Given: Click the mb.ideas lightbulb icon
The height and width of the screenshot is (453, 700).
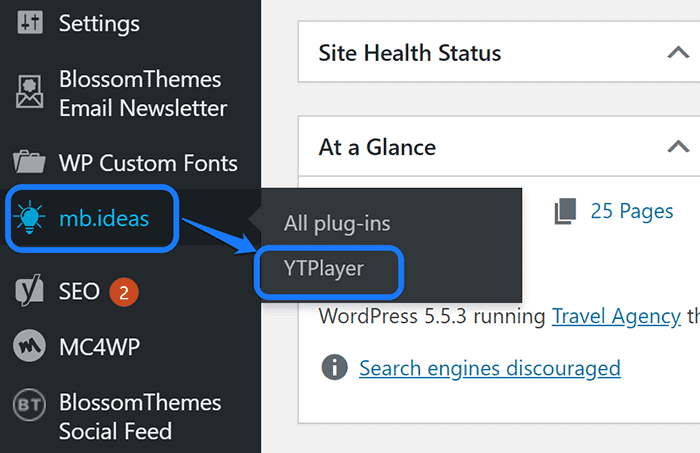Looking at the screenshot, I should (27, 218).
